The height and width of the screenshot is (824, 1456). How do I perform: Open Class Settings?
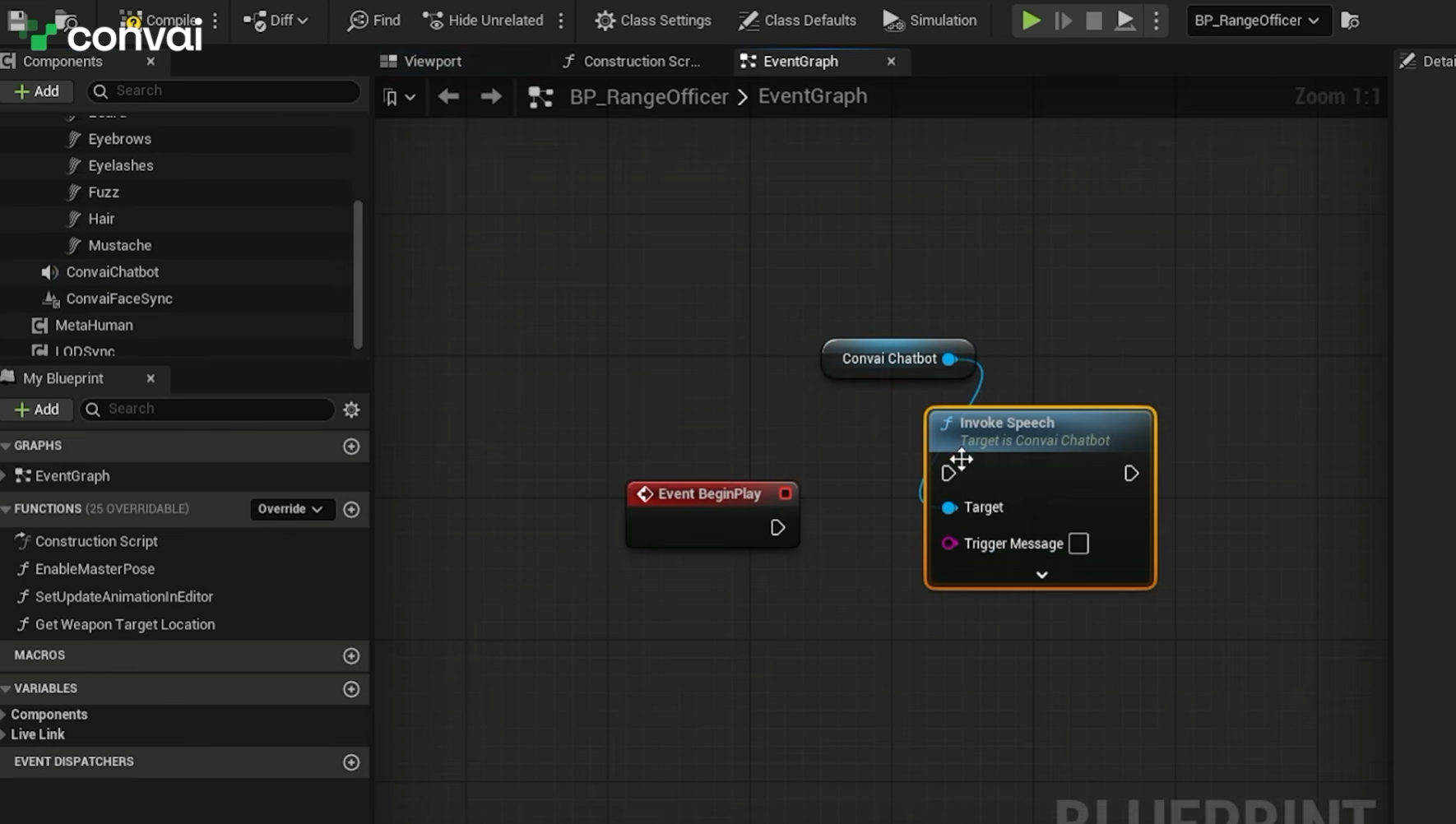coord(653,21)
